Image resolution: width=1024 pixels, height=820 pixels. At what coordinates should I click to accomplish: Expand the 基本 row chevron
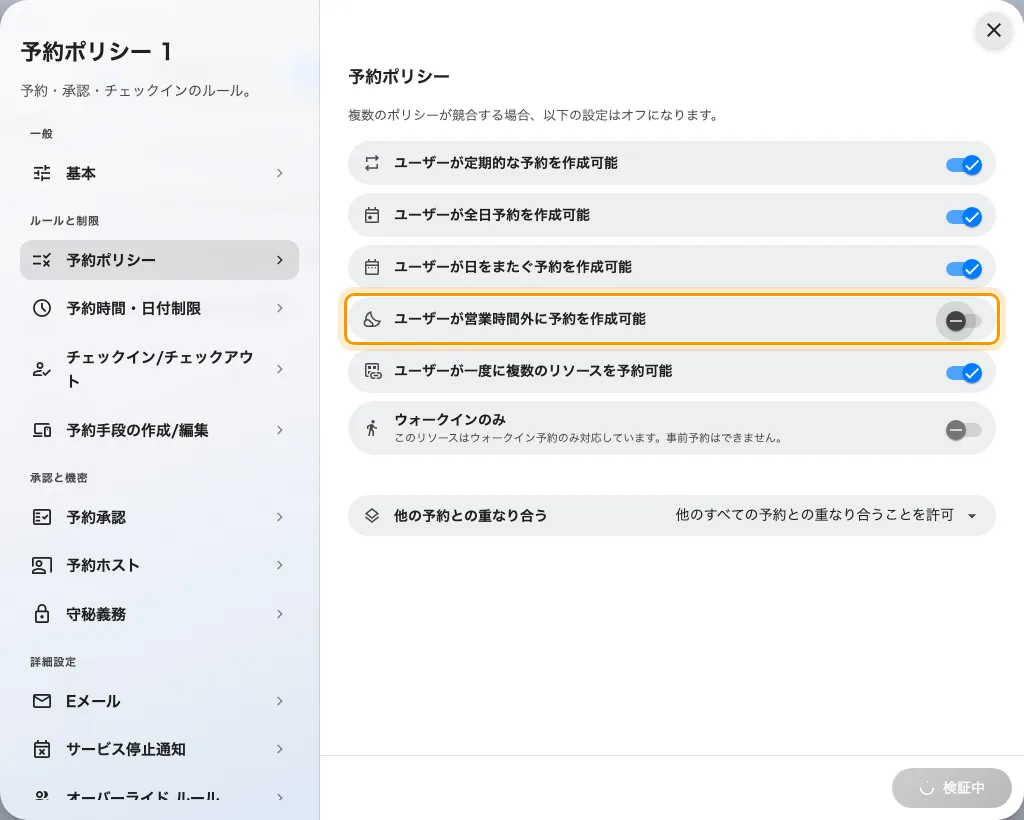[280, 173]
